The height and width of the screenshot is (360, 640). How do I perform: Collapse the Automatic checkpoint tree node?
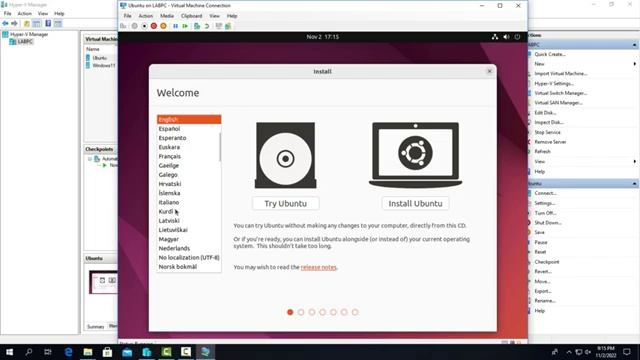pos(90,159)
